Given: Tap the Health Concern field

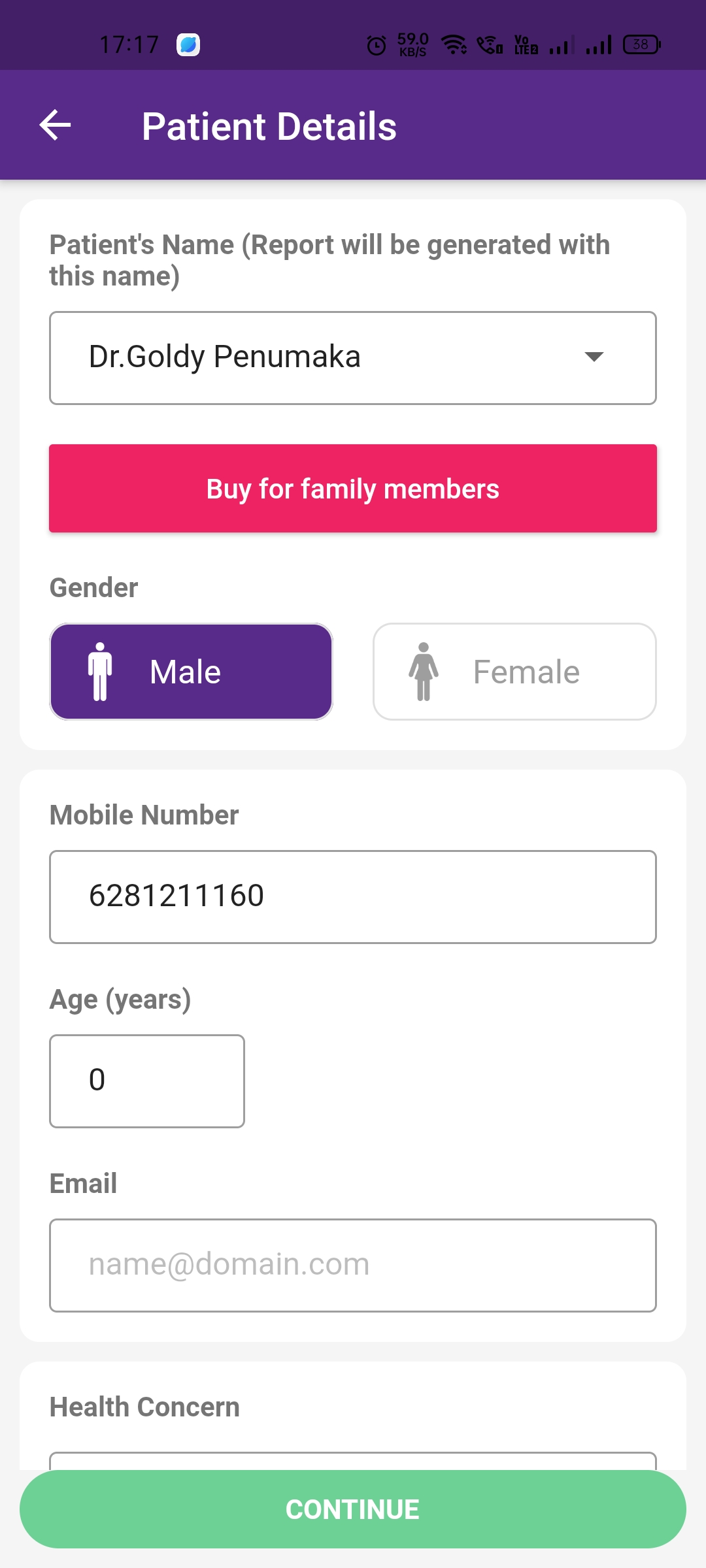Looking at the screenshot, I should coord(353,1460).
